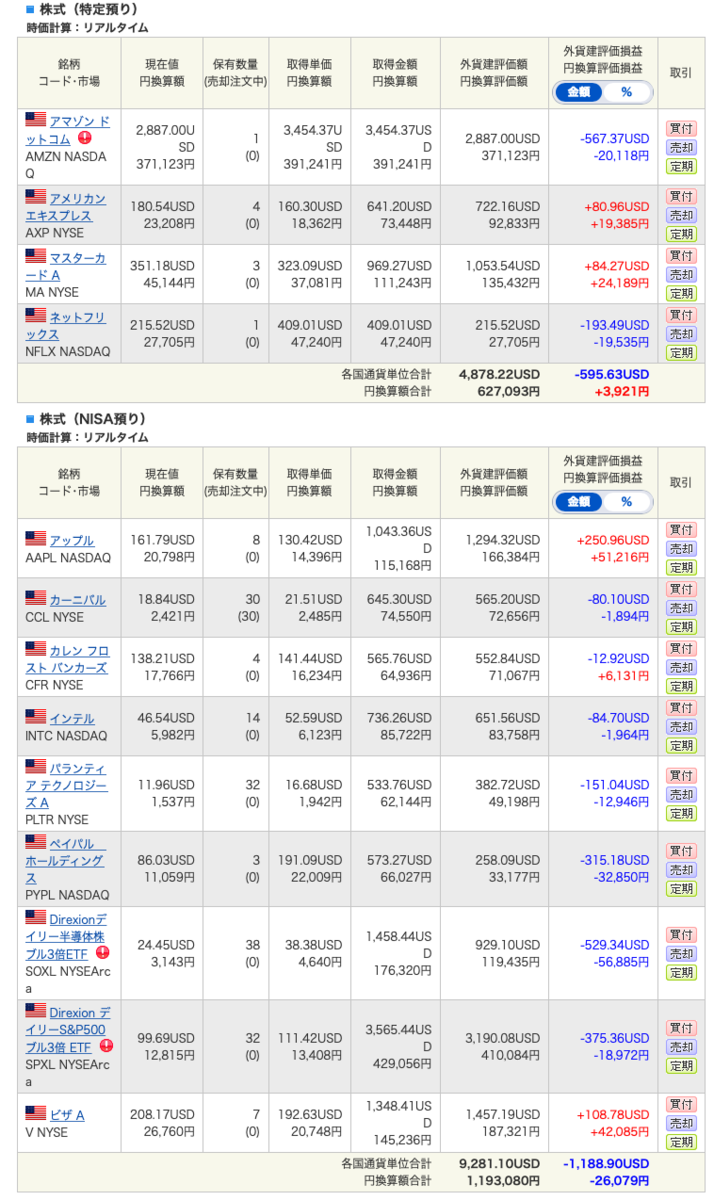
Task: Click the US flag icon beside PayPal Holdings
Action: (36, 842)
